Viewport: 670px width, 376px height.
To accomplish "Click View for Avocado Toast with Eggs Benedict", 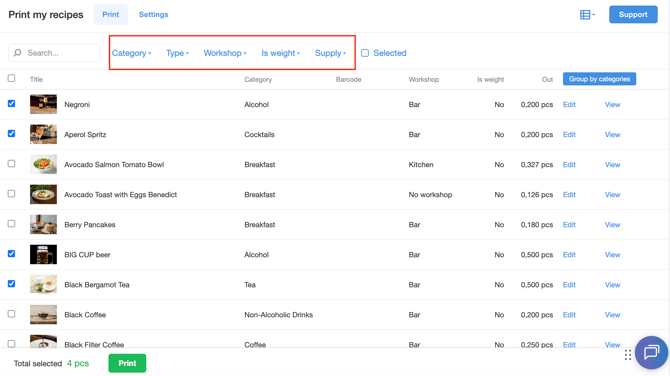I will (x=612, y=195).
